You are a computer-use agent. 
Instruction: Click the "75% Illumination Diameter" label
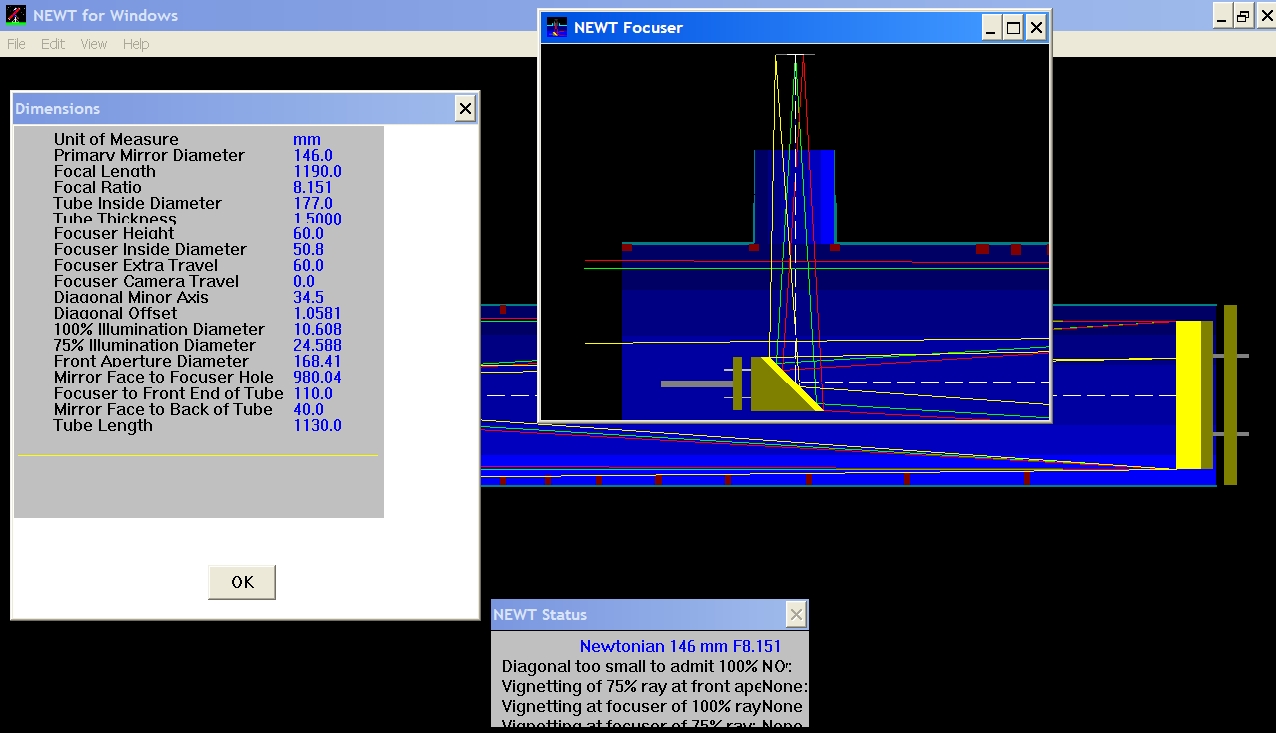click(155, 346)
